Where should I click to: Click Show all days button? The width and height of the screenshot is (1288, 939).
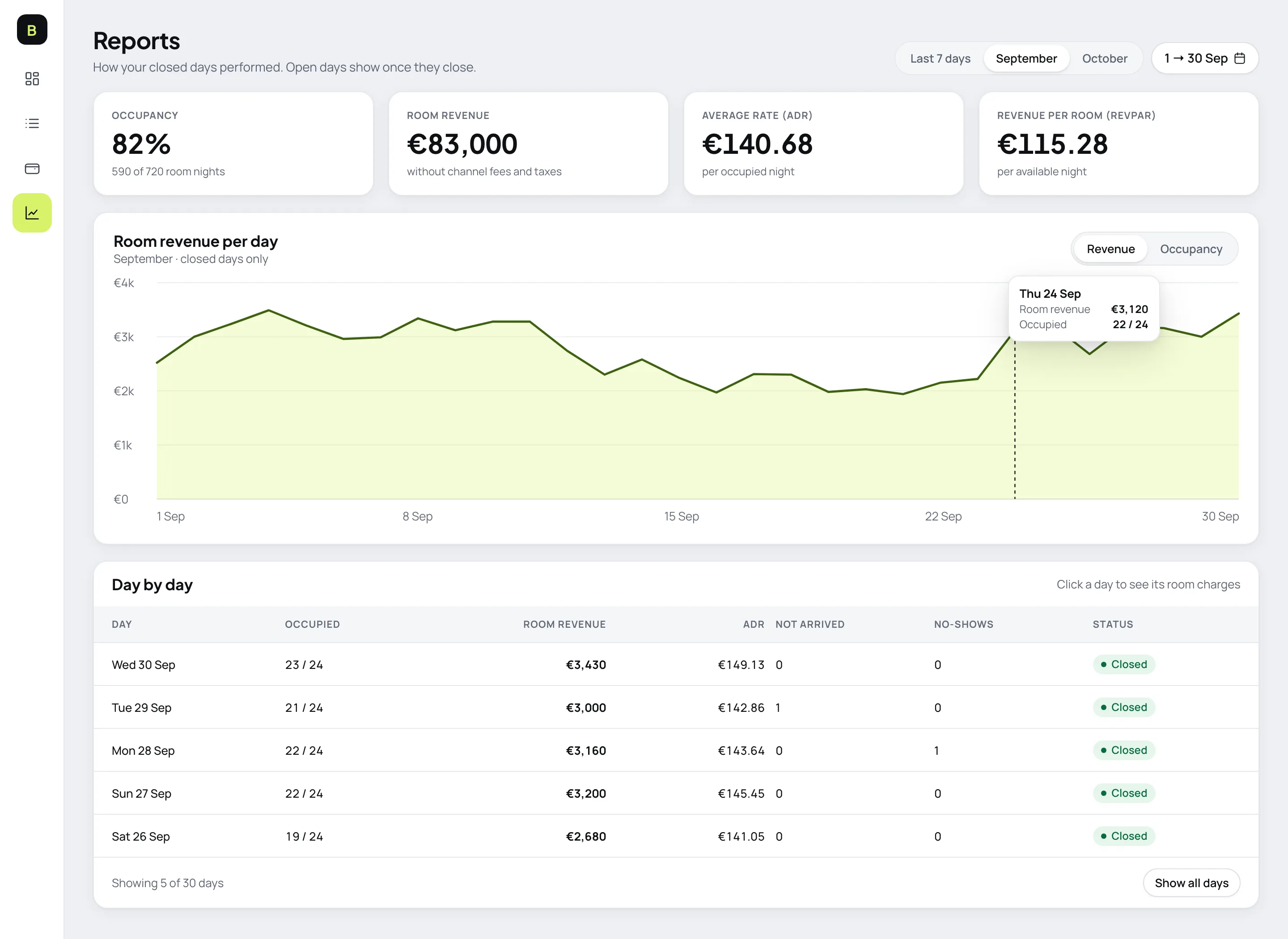click(1191, 883)
